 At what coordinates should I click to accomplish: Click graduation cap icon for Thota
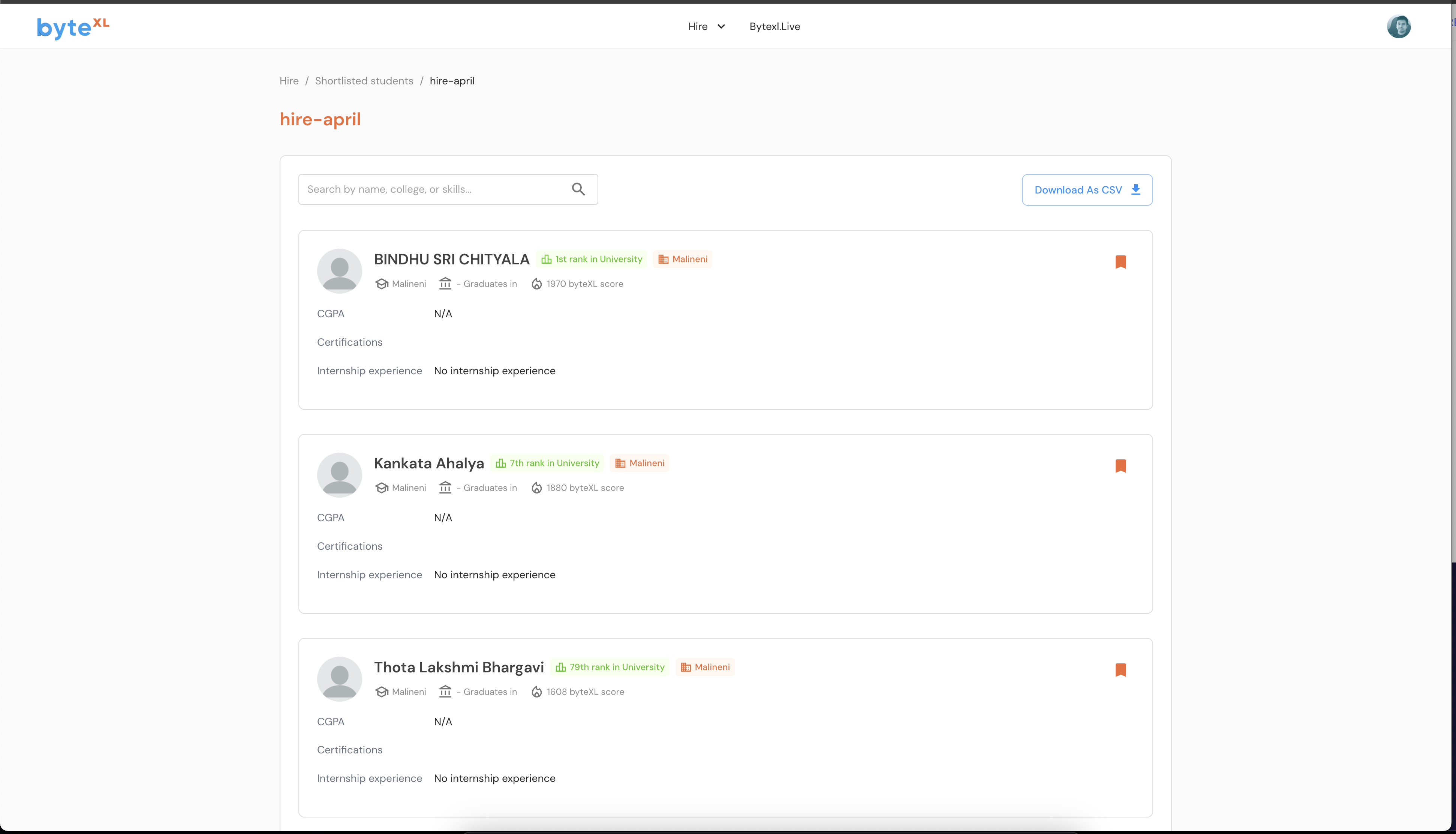pyautogui.click(x=381, y=691)
